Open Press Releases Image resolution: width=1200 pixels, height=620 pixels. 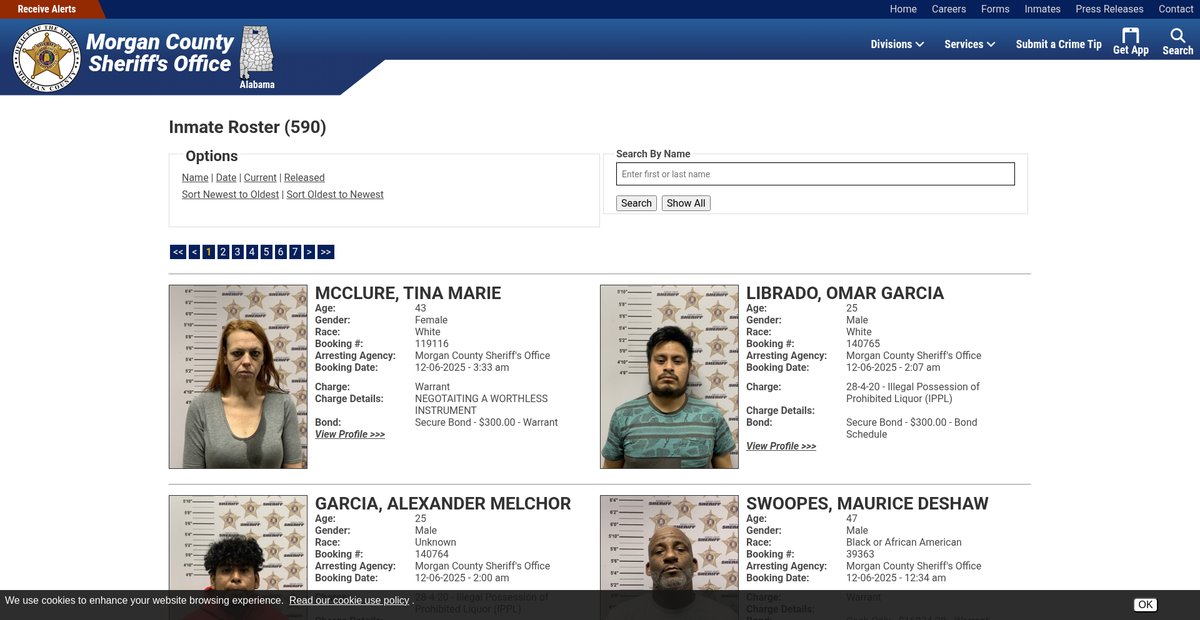1109,9
